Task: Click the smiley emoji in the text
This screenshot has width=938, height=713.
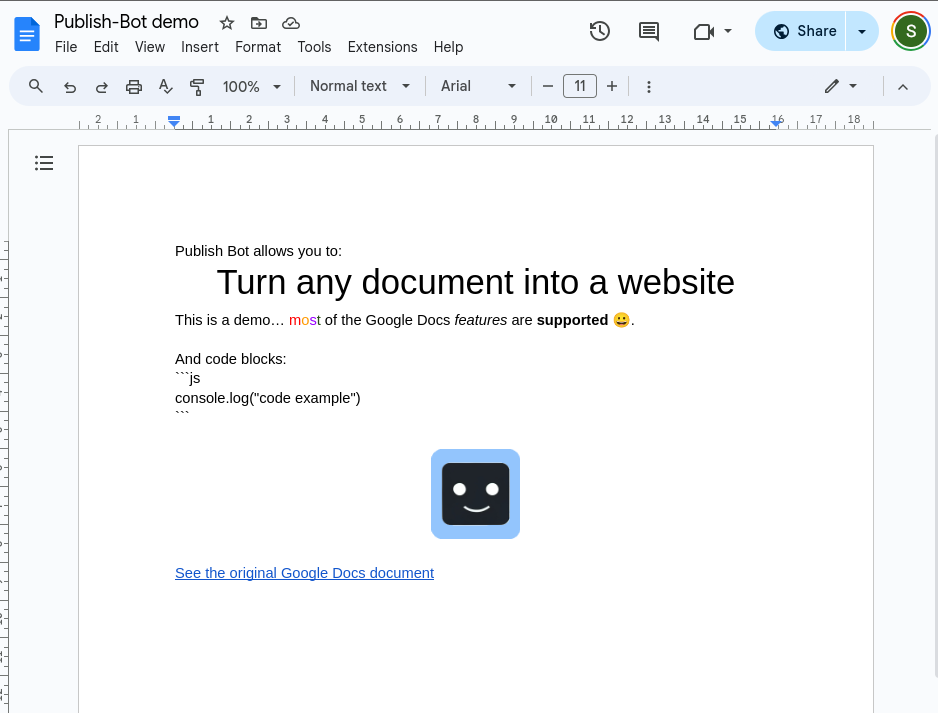Action: coord(622,320)
